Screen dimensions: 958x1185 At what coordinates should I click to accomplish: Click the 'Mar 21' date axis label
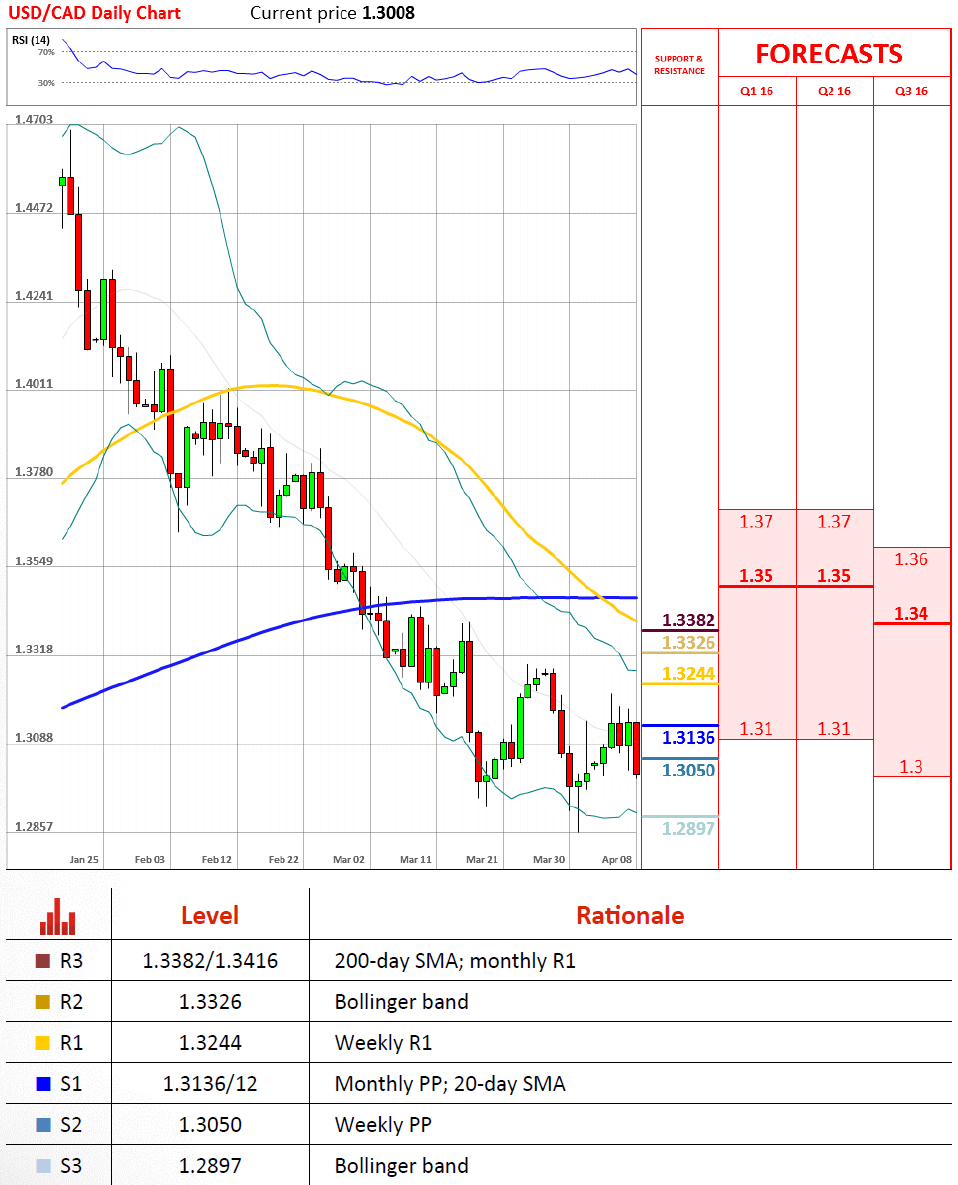(482, 859)
